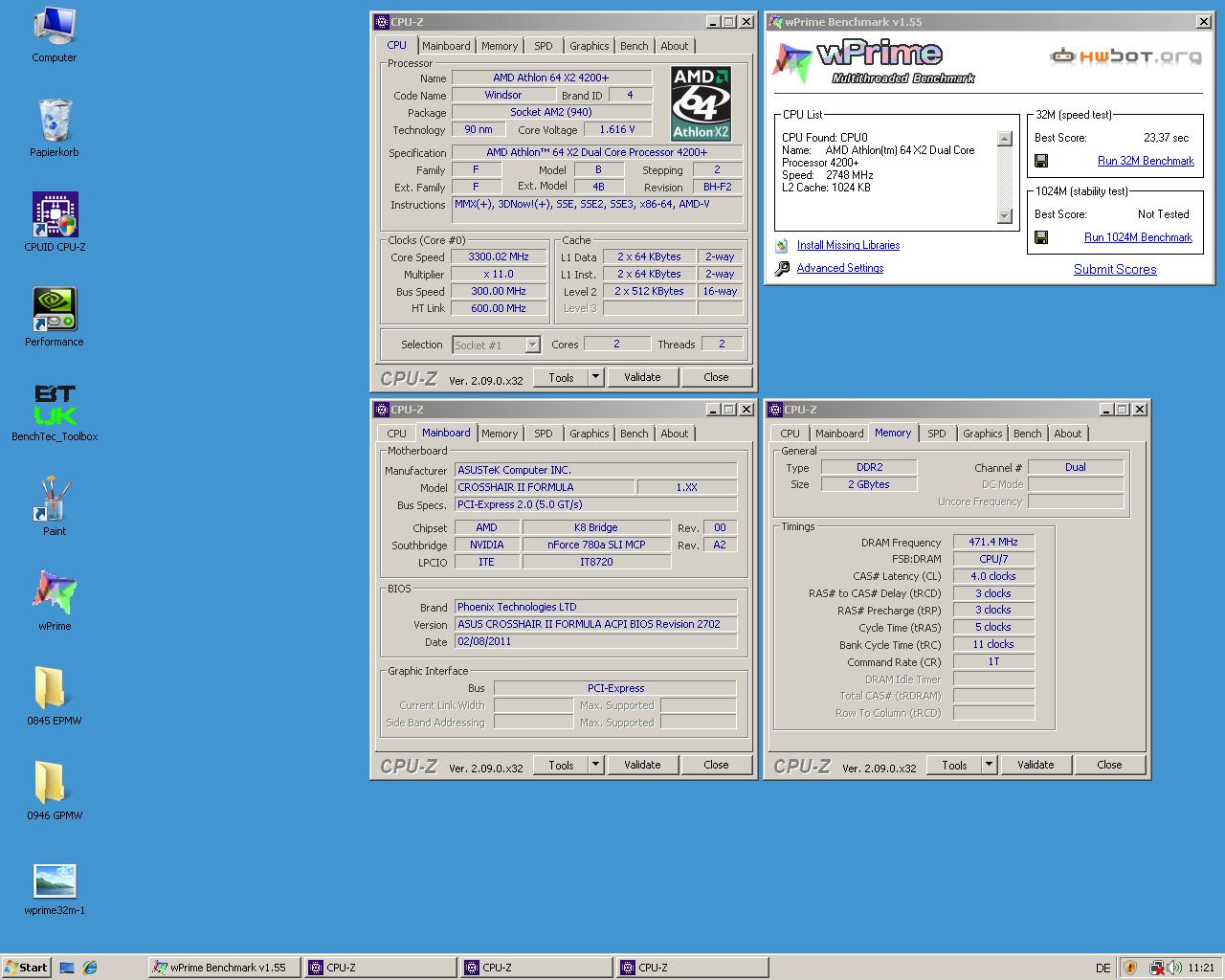Click the network disconnected tray icon
The height and width of the screenshot is (980, 1225).
pos(1156,968)
